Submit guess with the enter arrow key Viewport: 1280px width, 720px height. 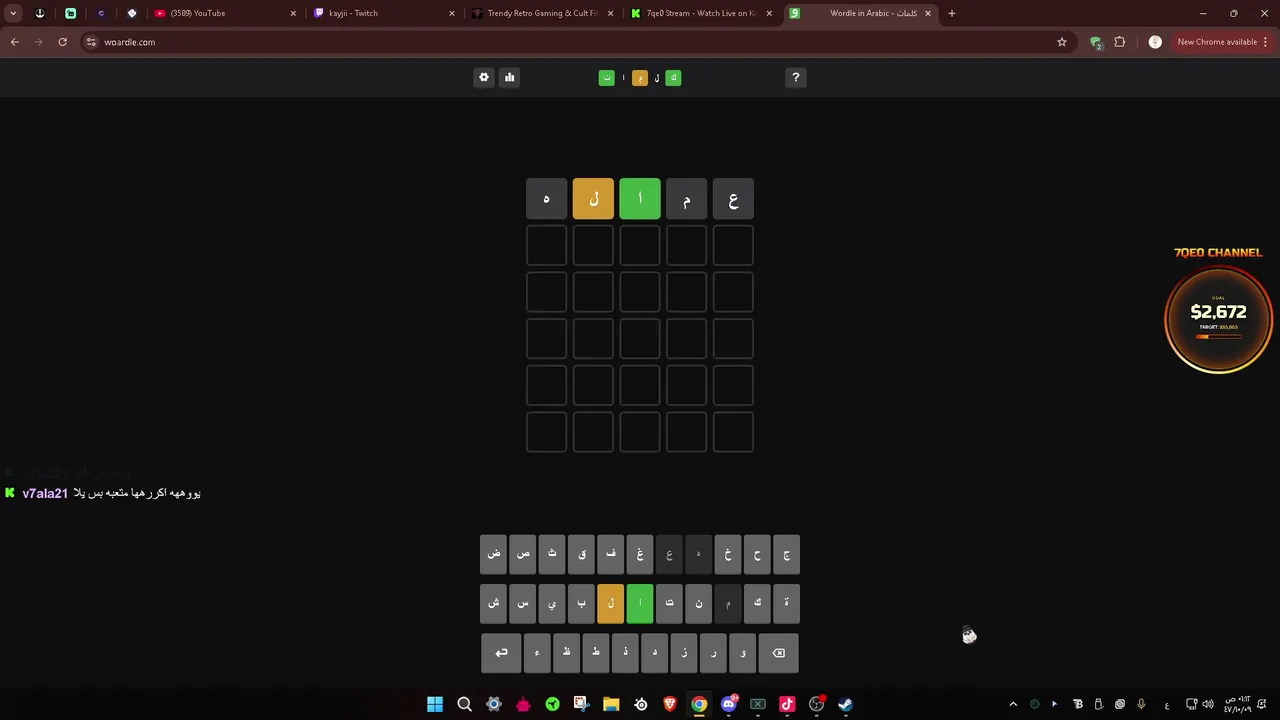point(501,653)
